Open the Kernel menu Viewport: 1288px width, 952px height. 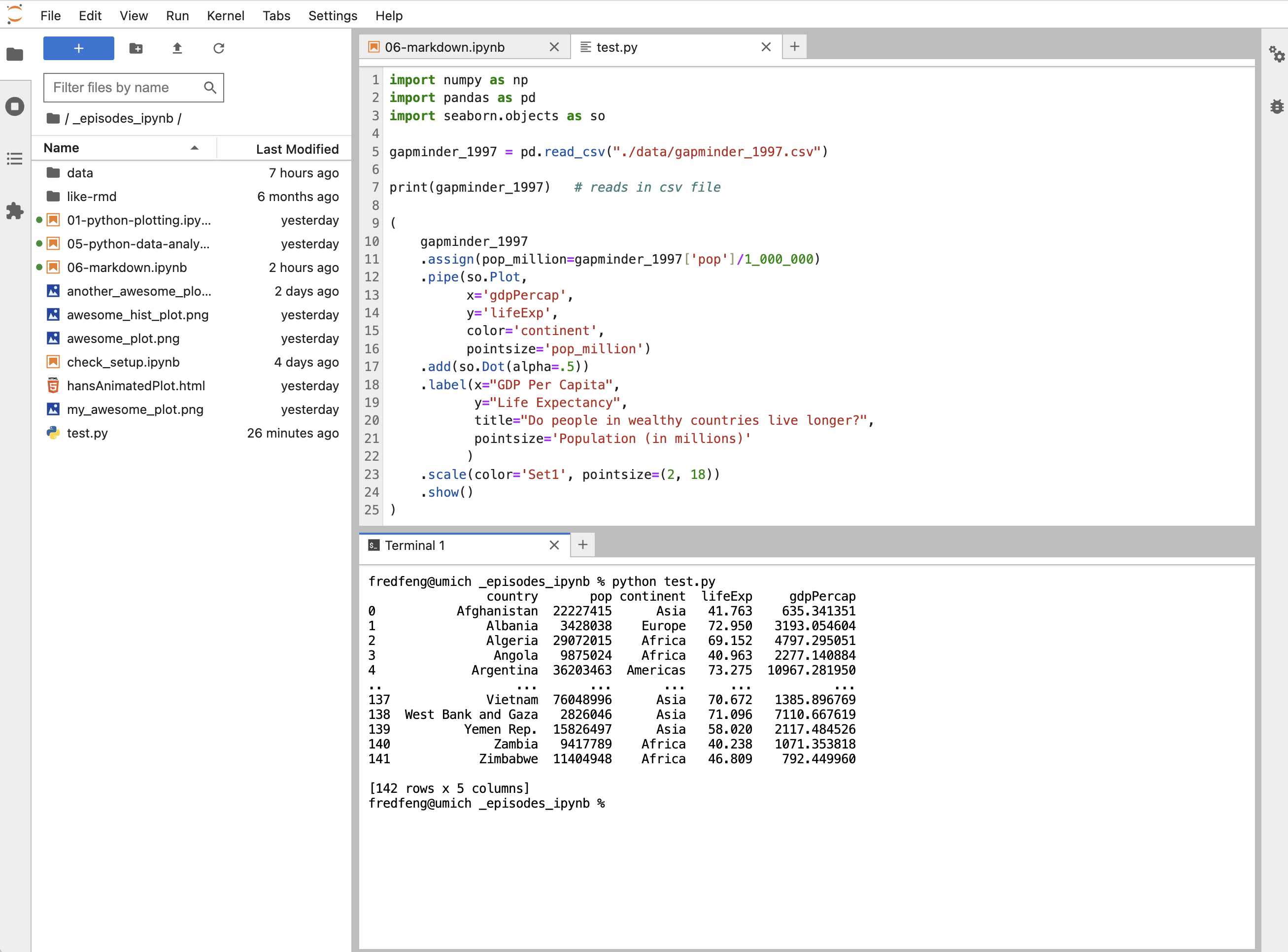[225, 16]
